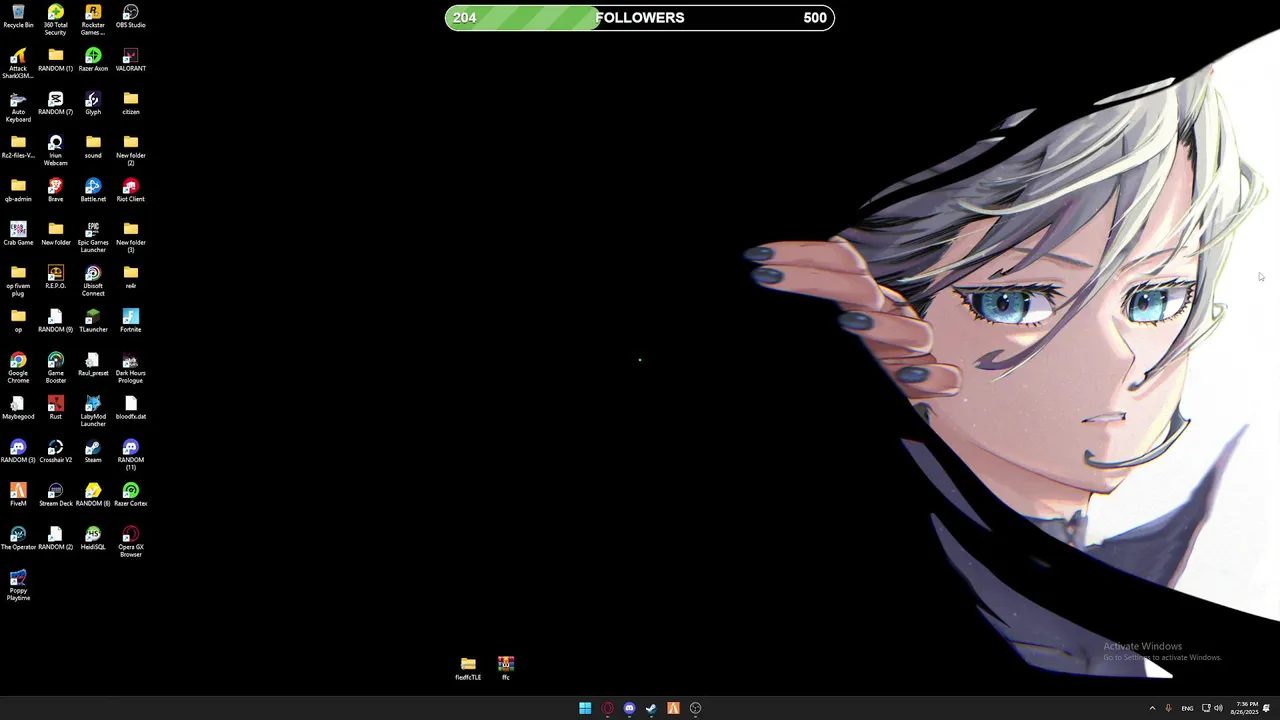Select the folder named op

pyautogui.click(x=18, y=321)
